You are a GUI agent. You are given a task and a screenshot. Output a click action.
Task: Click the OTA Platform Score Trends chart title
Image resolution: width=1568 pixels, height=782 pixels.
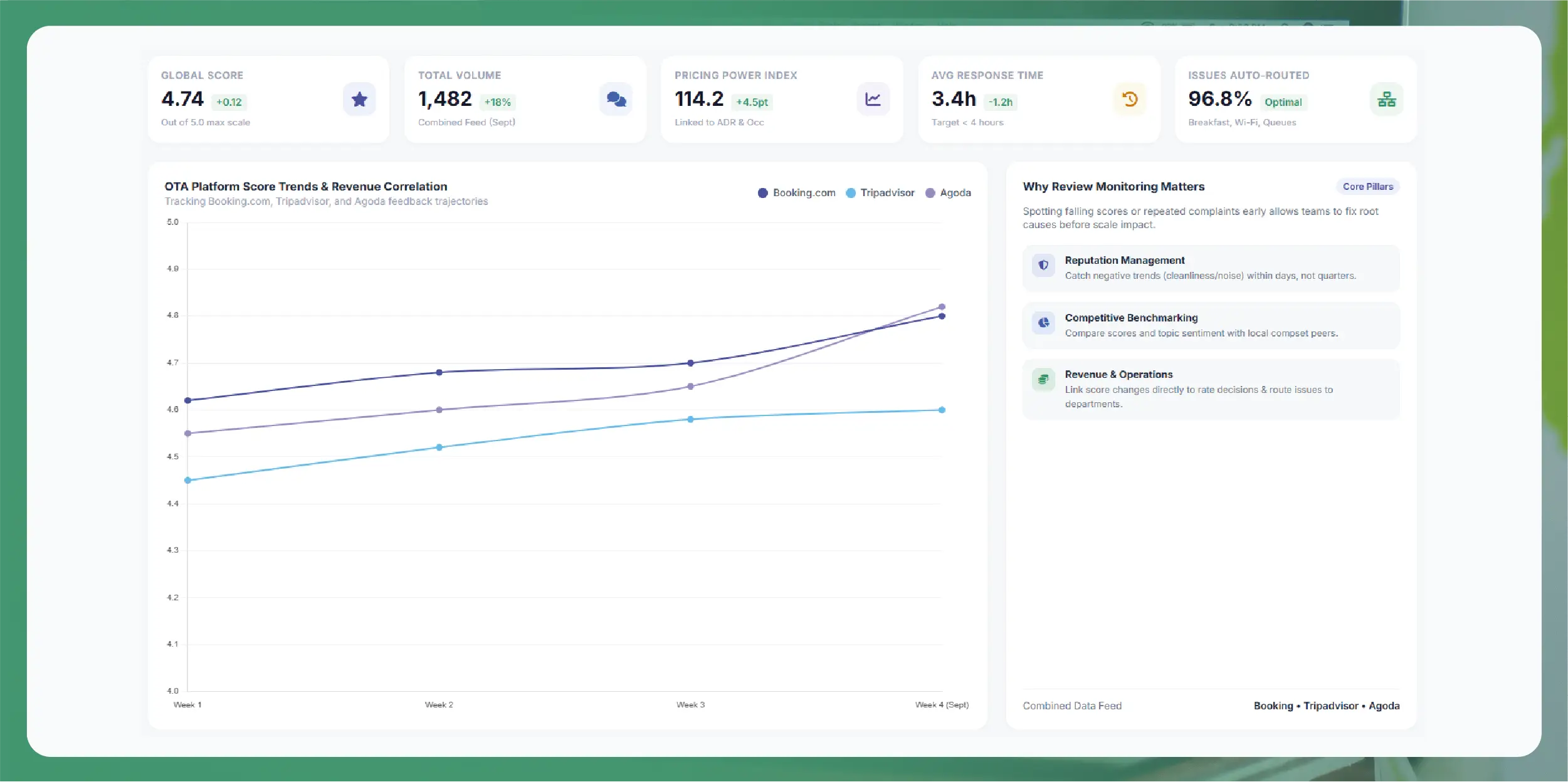(306, 187)
